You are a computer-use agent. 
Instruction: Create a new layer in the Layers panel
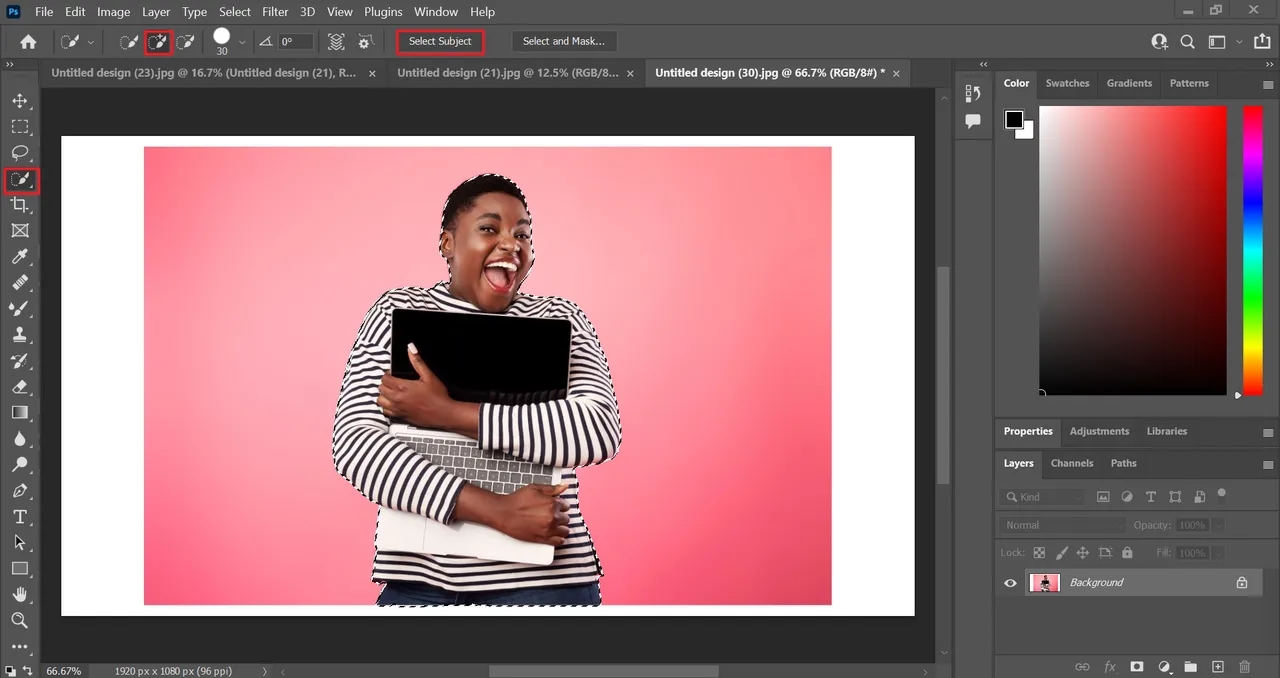pos(1218,666)
